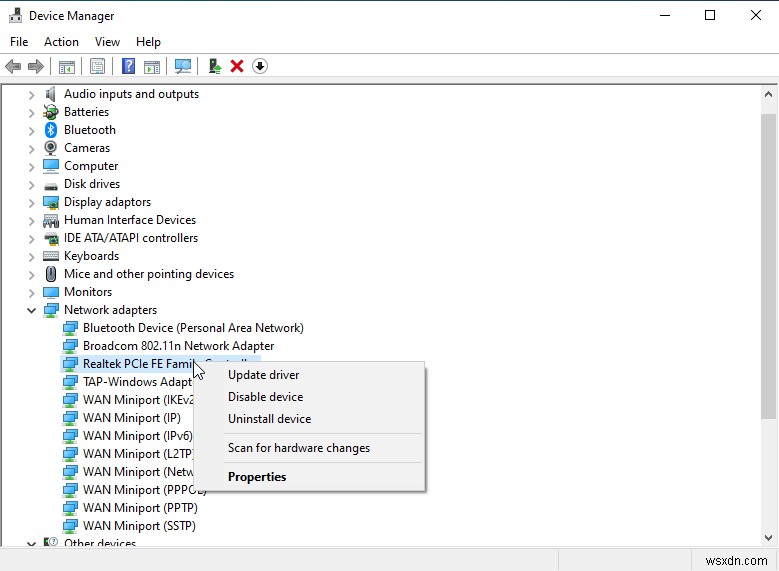Click the Network adapters category icon
Image resolution: width=779 pixels, height=571 pixels.
[x=51, y=310]
